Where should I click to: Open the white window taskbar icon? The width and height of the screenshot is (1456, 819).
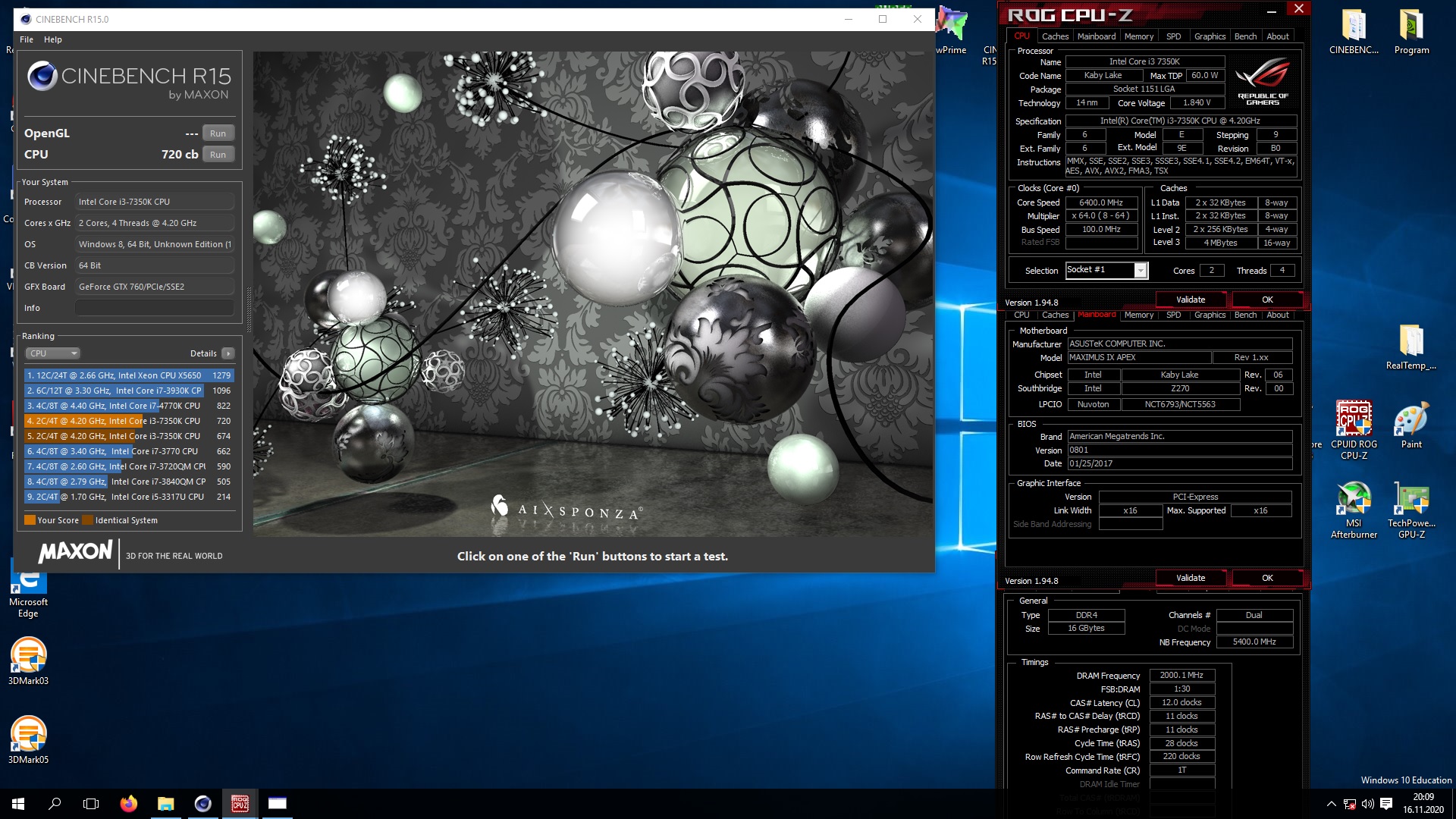(x=278, y=804)
